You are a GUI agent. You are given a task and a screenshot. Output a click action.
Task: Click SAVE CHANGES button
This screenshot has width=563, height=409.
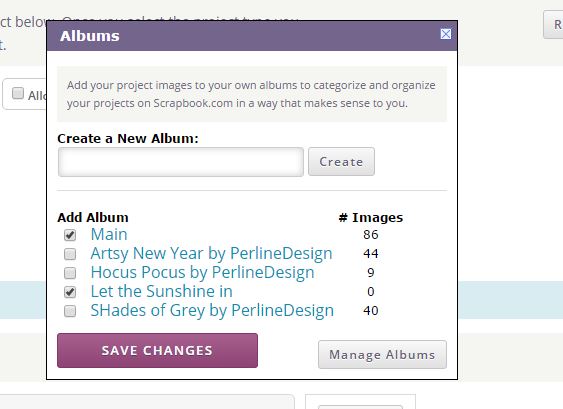pos(157,350)
